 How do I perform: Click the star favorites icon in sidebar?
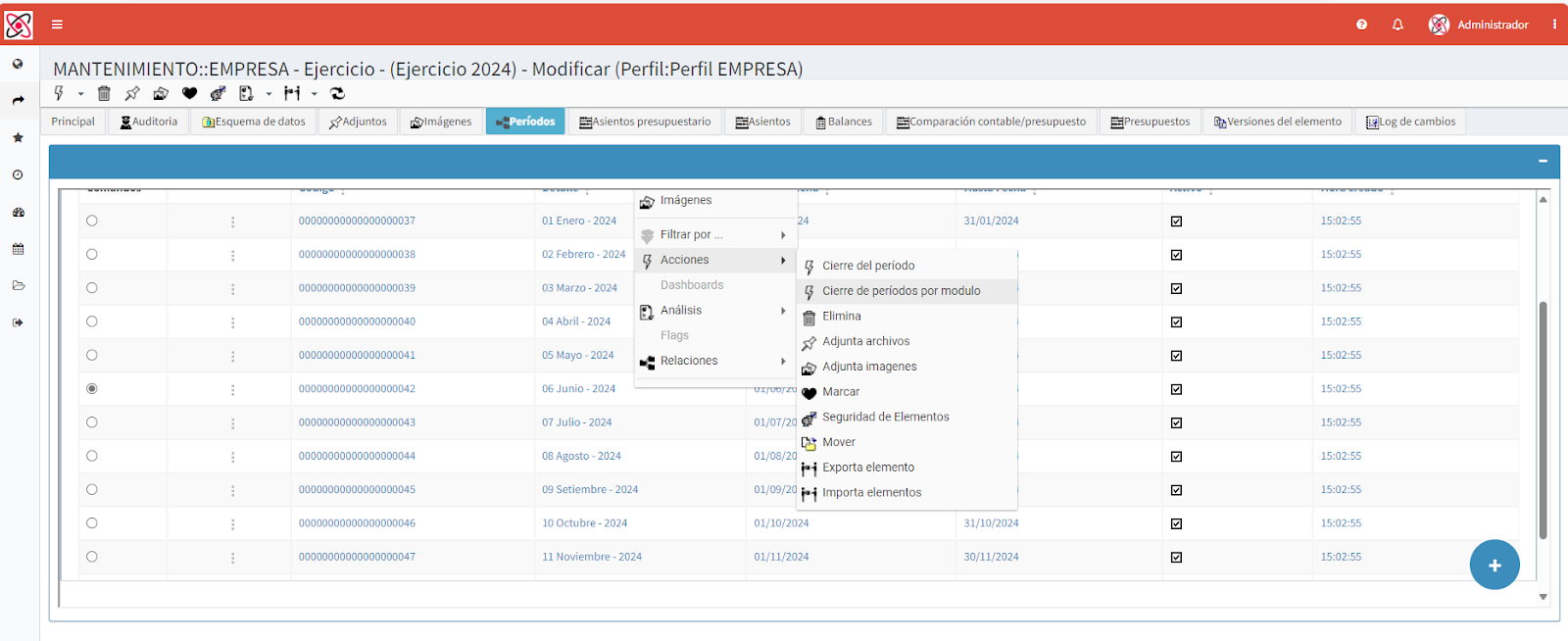click(18, 137)
